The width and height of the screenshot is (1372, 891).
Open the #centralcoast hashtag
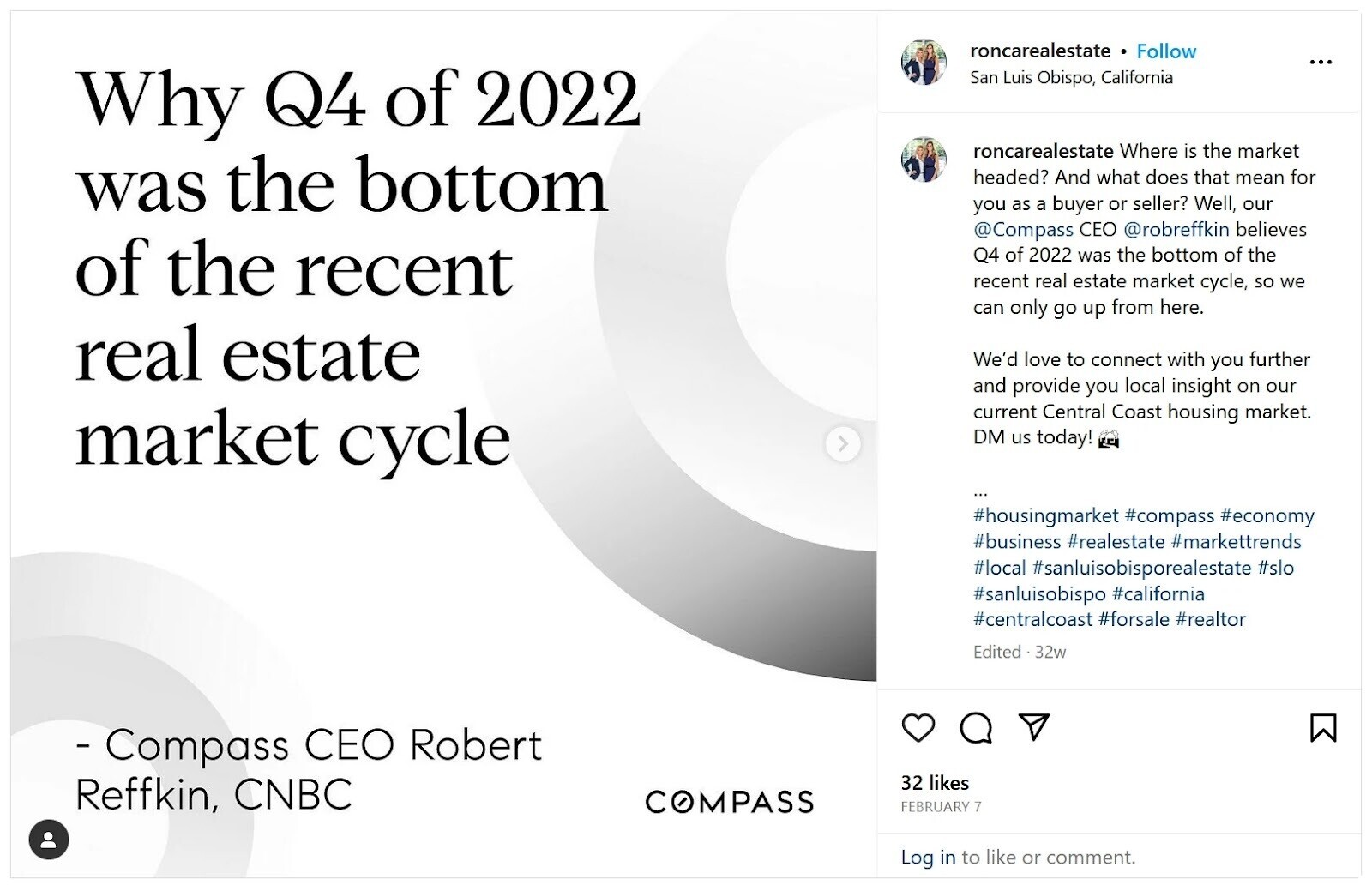click(x=1032, y=619)
